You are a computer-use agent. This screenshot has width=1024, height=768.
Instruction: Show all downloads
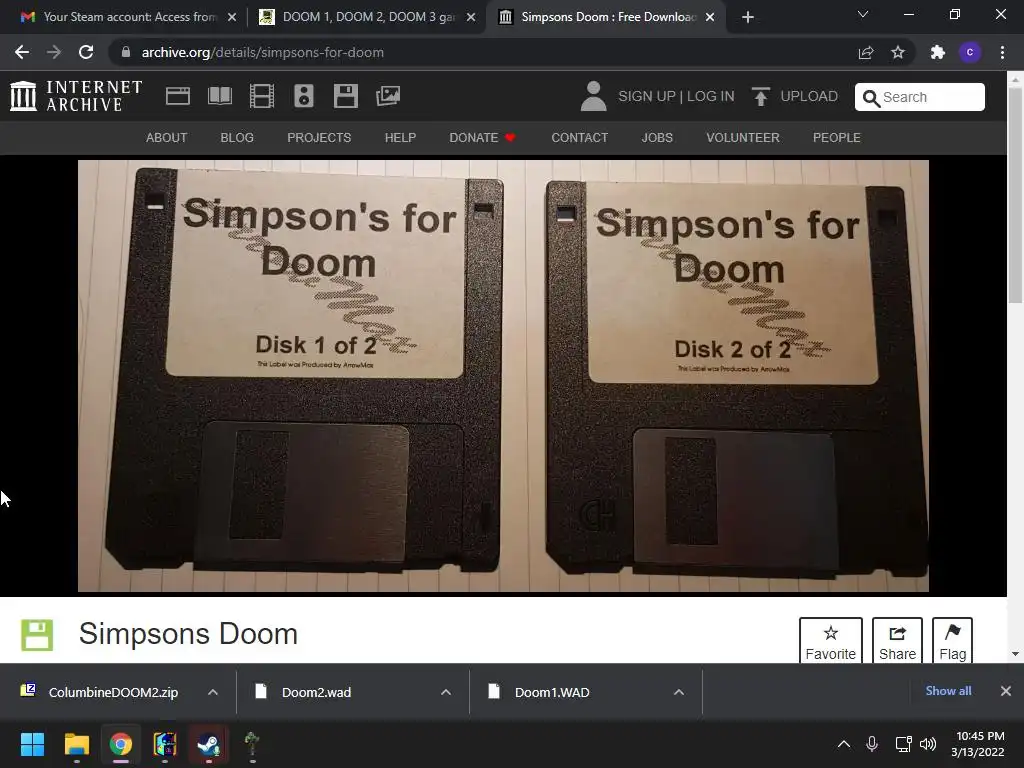[948, 691]
